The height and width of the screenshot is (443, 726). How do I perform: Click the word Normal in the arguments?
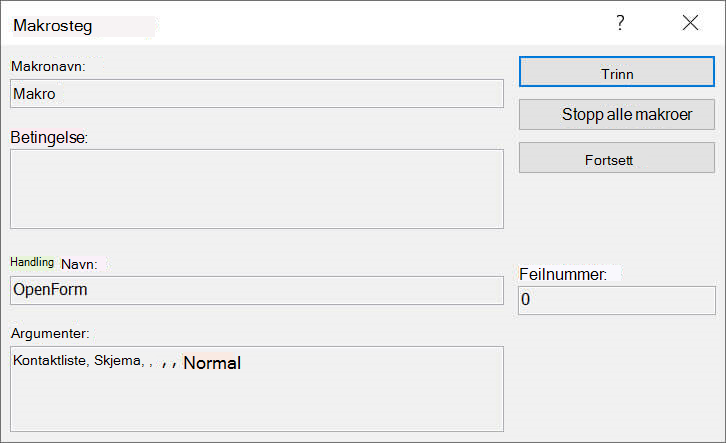pos(212,362)
